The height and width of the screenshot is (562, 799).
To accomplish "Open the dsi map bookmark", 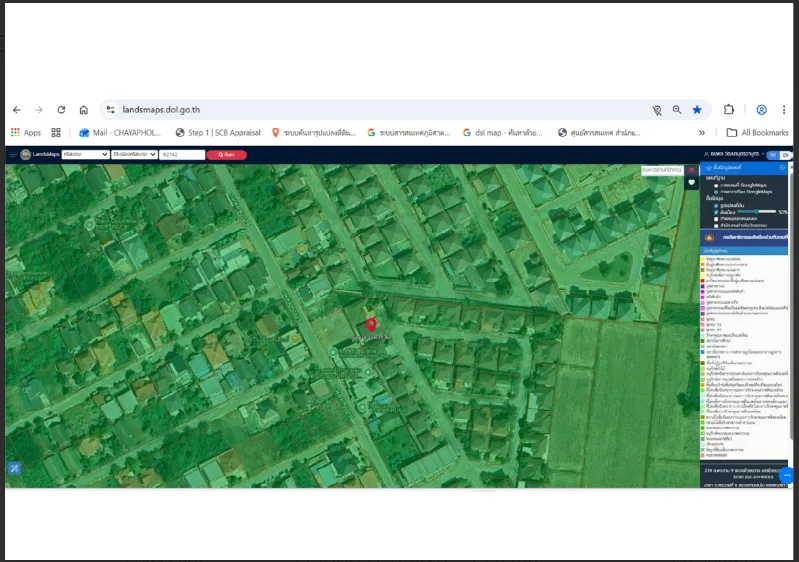I will 502,132.
